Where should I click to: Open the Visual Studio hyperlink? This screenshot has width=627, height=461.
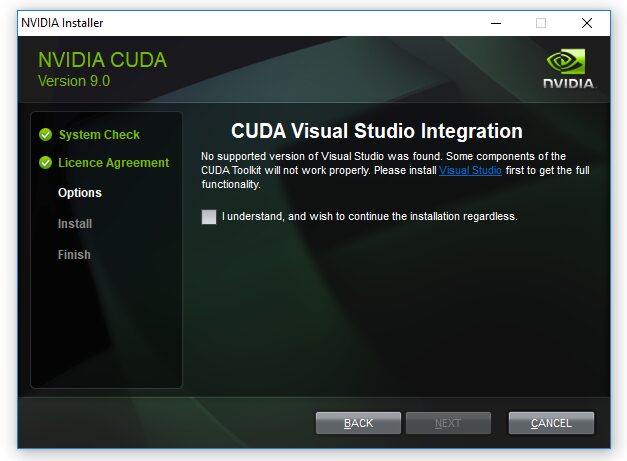(470, 170)
